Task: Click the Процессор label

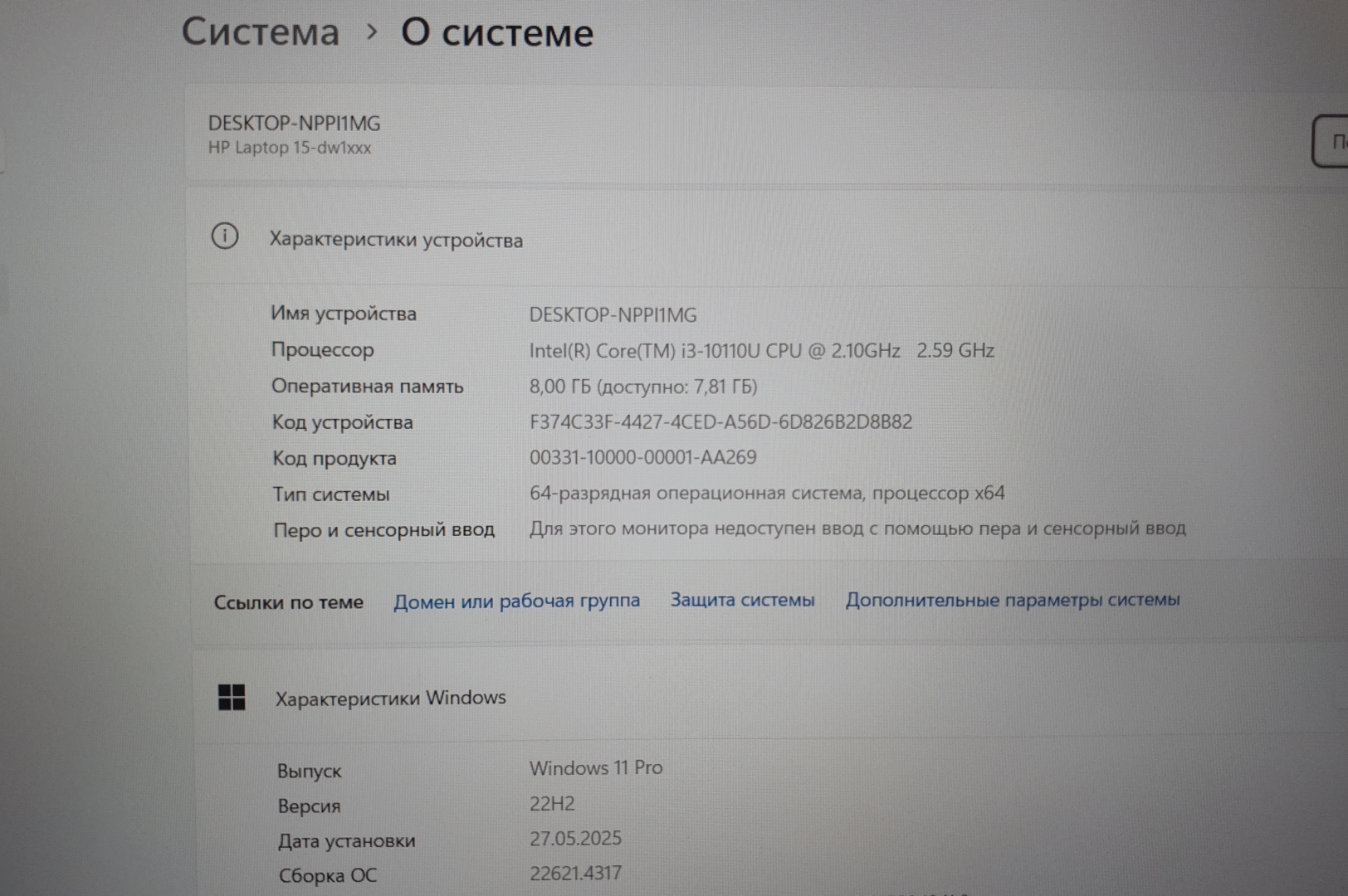Action: pos(322,350)
